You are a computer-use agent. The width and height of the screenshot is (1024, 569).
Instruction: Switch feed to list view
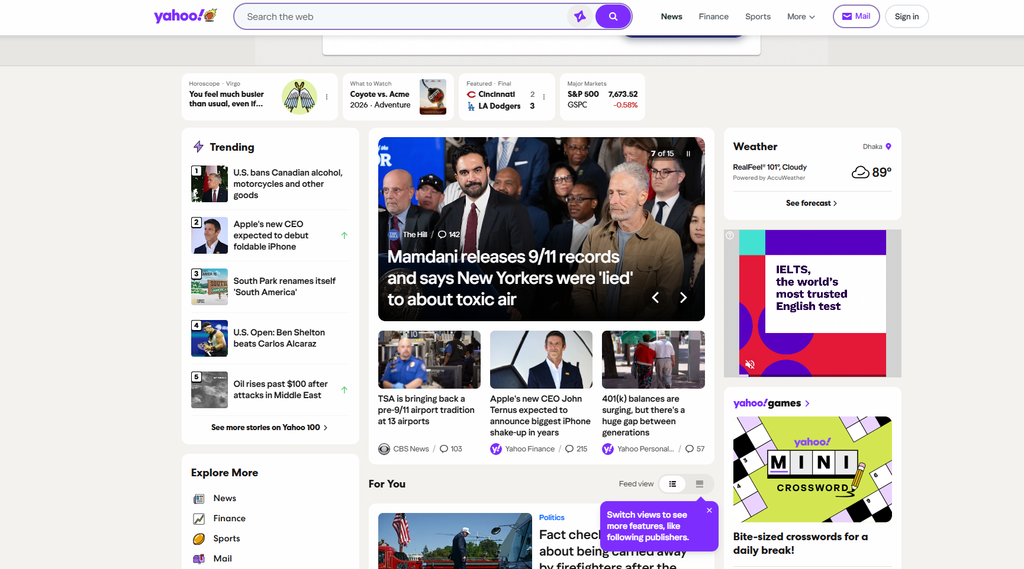coord(672,484)
